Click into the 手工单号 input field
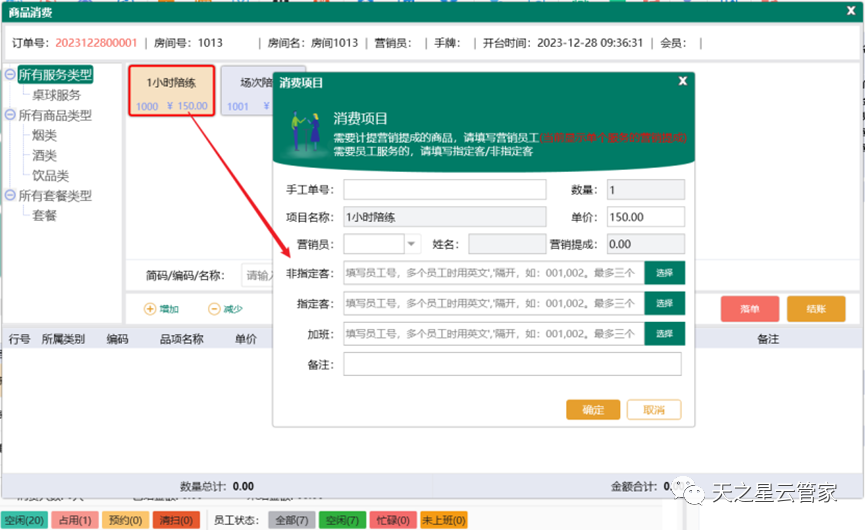865x530 pixels. [445, 190]
